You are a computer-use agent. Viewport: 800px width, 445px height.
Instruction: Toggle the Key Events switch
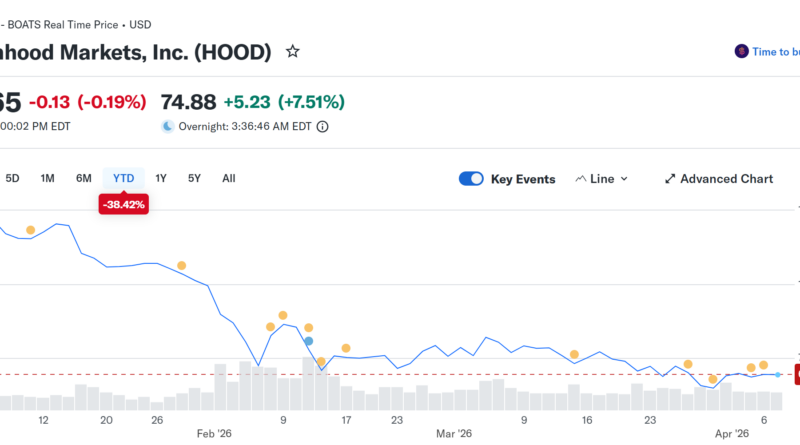pos(471,179)
